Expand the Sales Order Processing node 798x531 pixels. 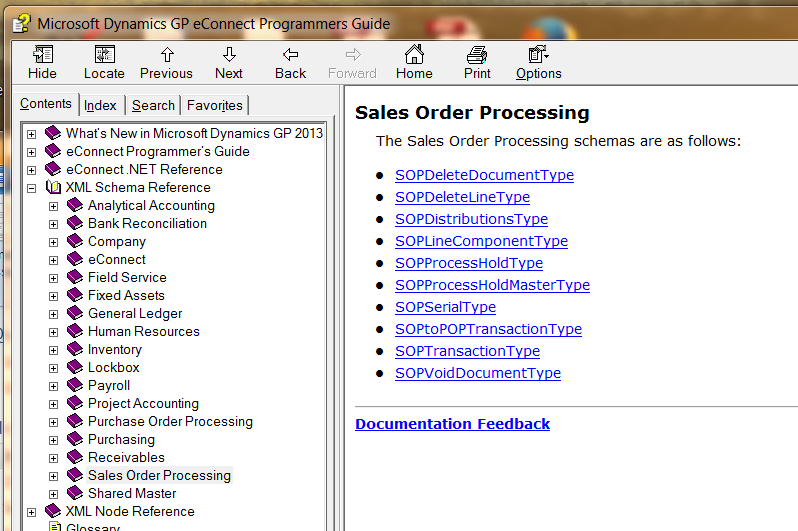(53, 476)
